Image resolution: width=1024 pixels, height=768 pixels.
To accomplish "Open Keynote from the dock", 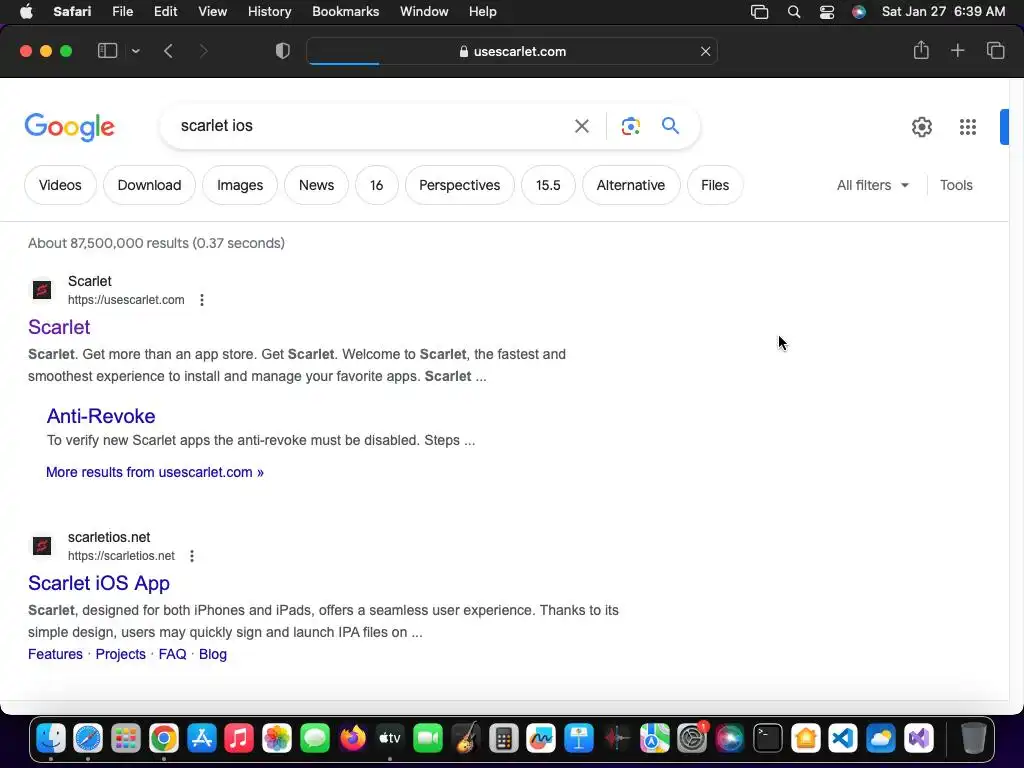I will (579, 739).
